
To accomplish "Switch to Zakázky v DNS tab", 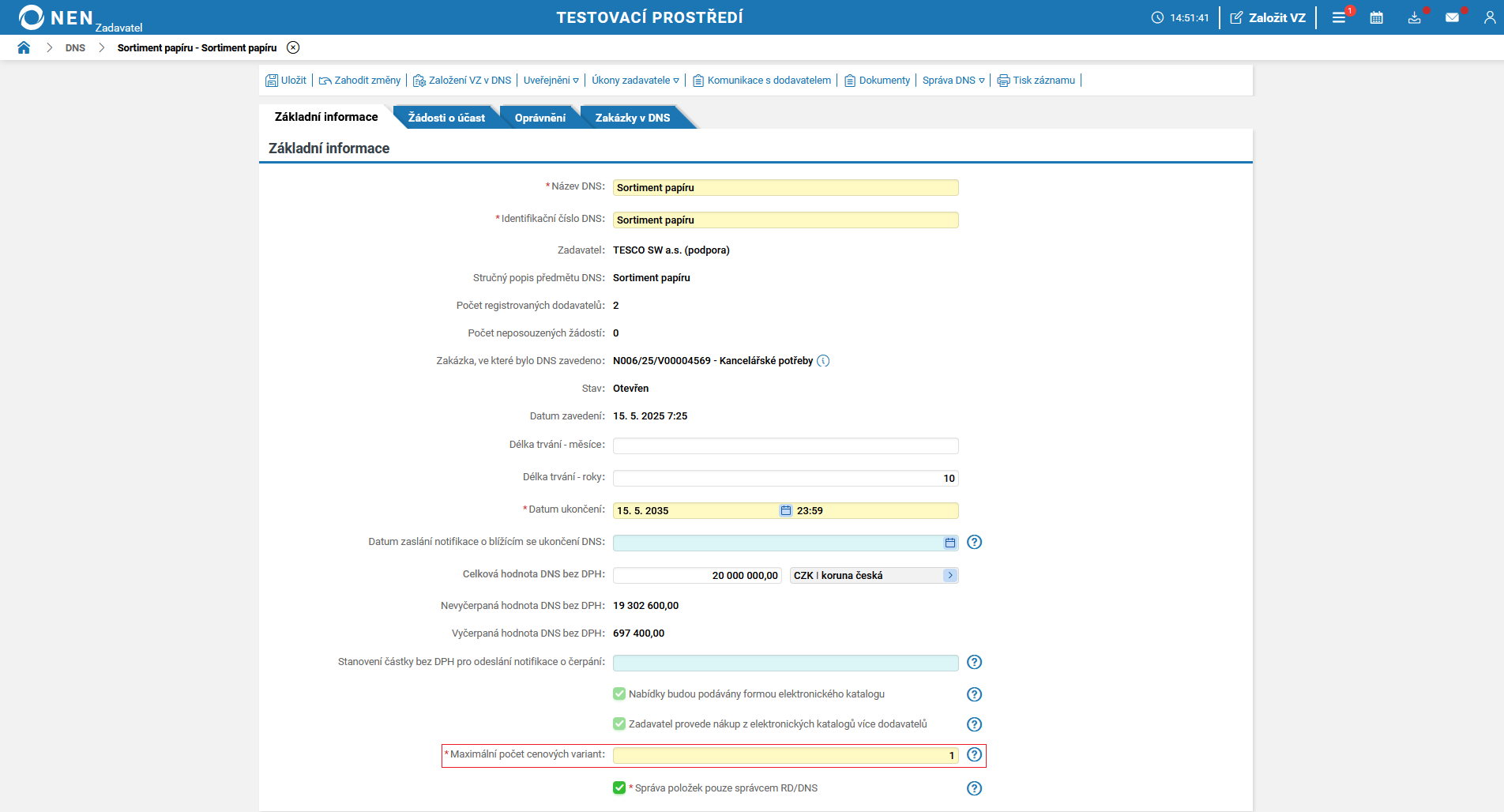I will click(x=633, y=118).
